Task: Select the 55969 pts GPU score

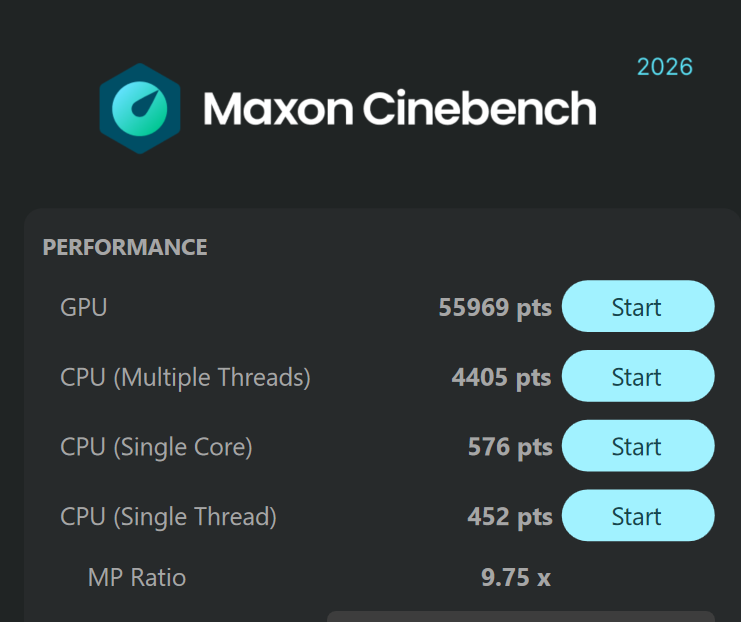Action: 495,308
